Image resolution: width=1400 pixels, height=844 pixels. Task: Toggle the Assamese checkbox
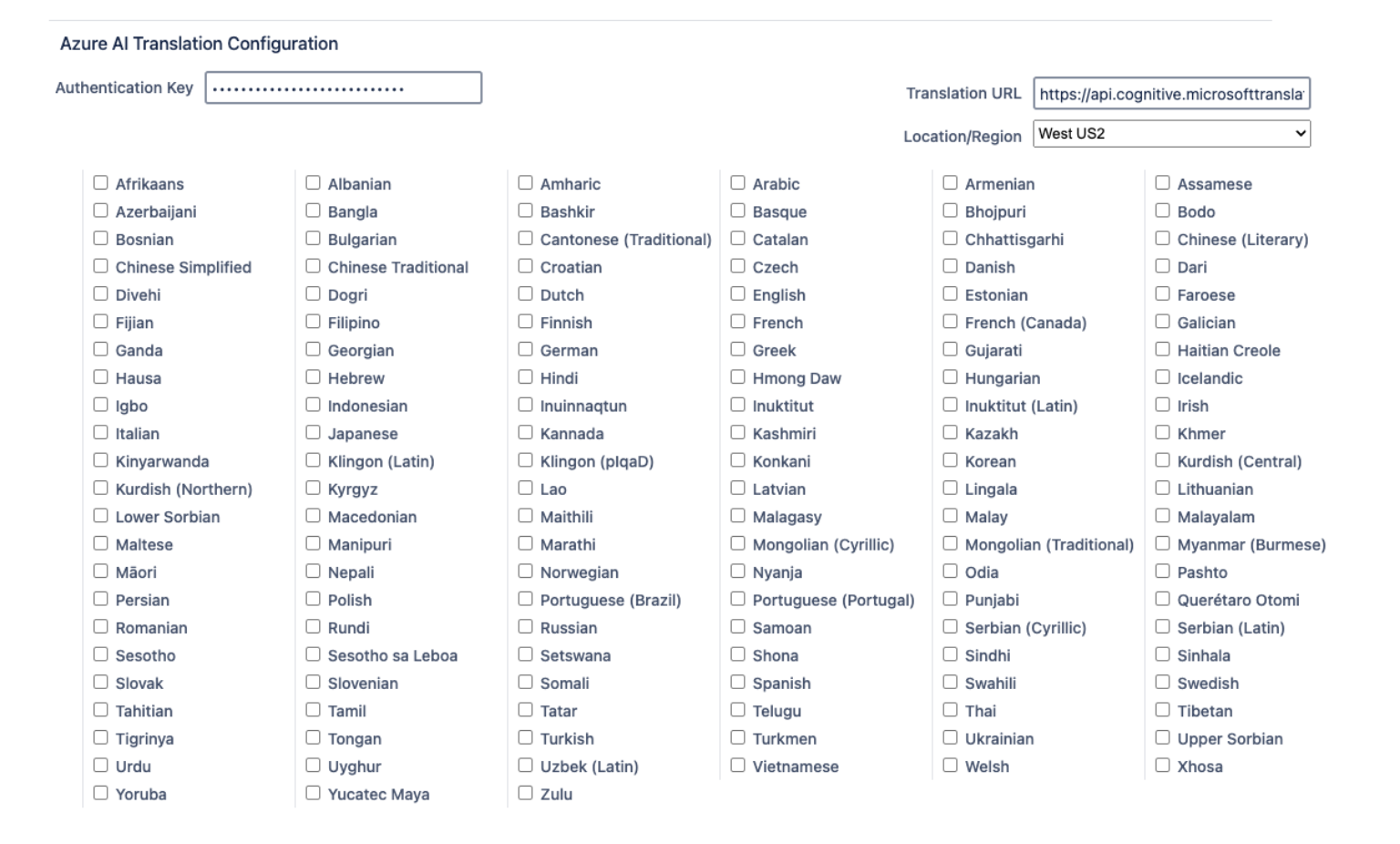(x=1163, y=183)
